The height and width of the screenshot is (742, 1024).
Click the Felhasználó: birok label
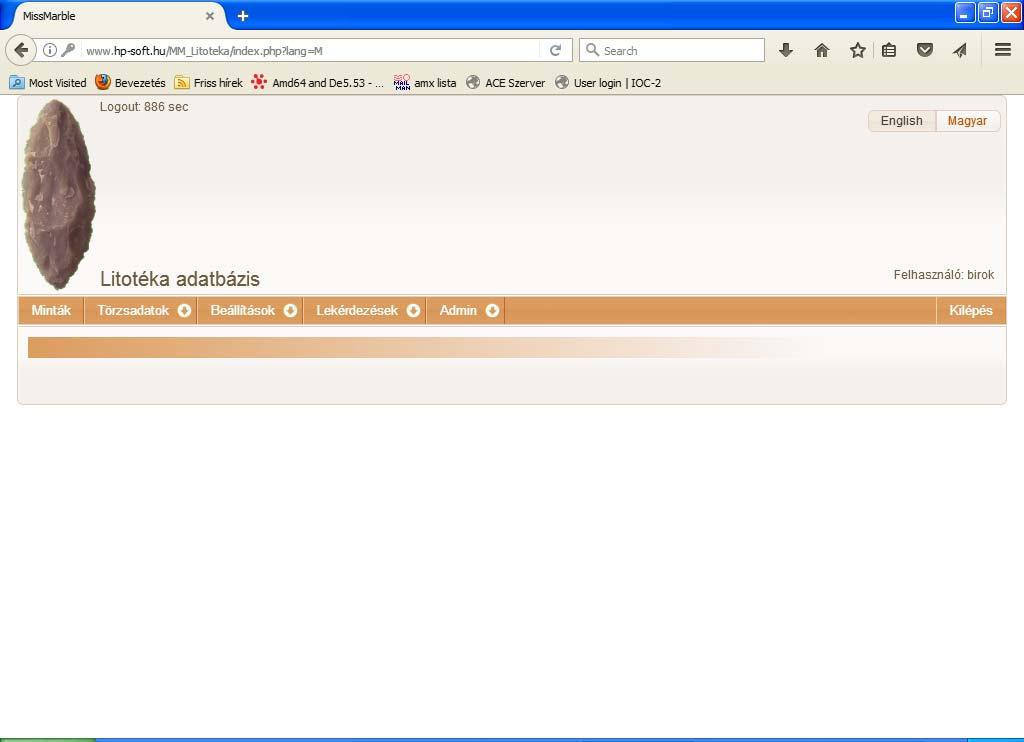coord(944,275)
